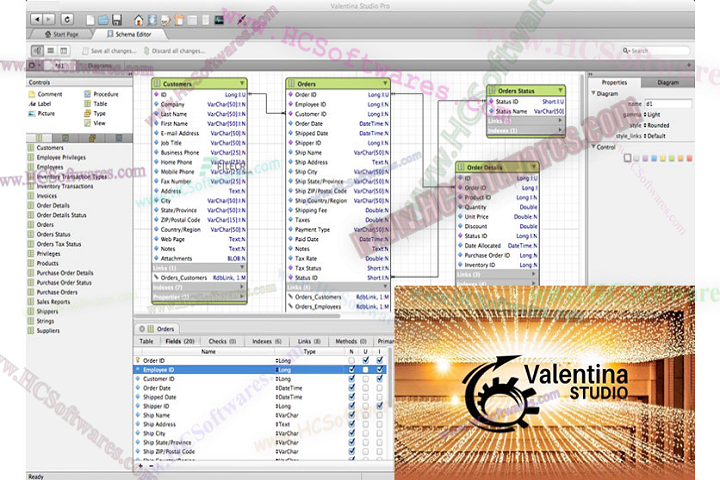
Task: Collapse the Control properties section
Action: pos(593,147)
